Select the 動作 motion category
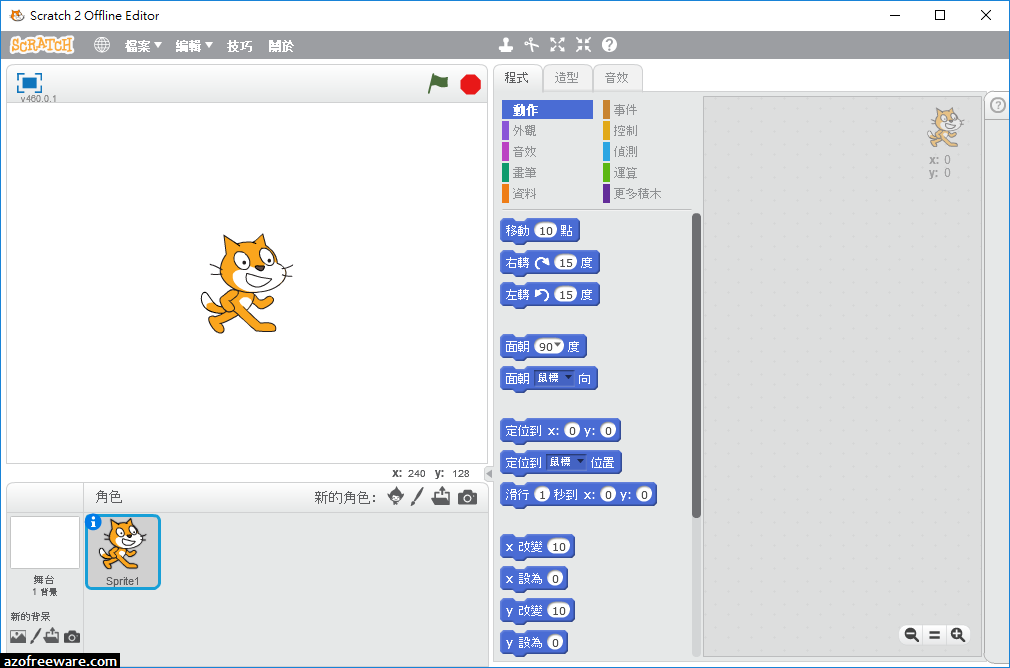 point(548,110)
